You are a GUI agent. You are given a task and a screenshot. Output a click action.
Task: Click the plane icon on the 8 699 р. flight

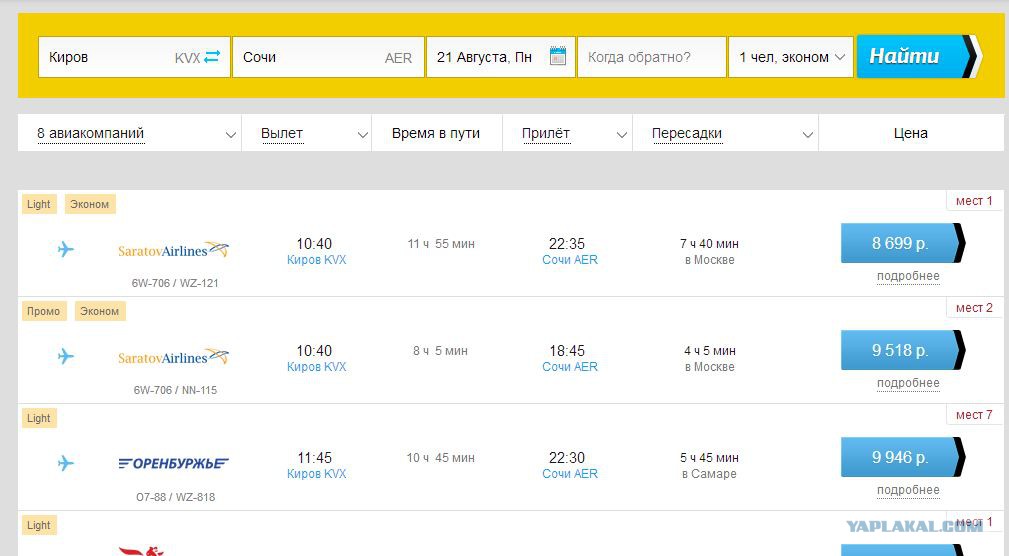66,249
